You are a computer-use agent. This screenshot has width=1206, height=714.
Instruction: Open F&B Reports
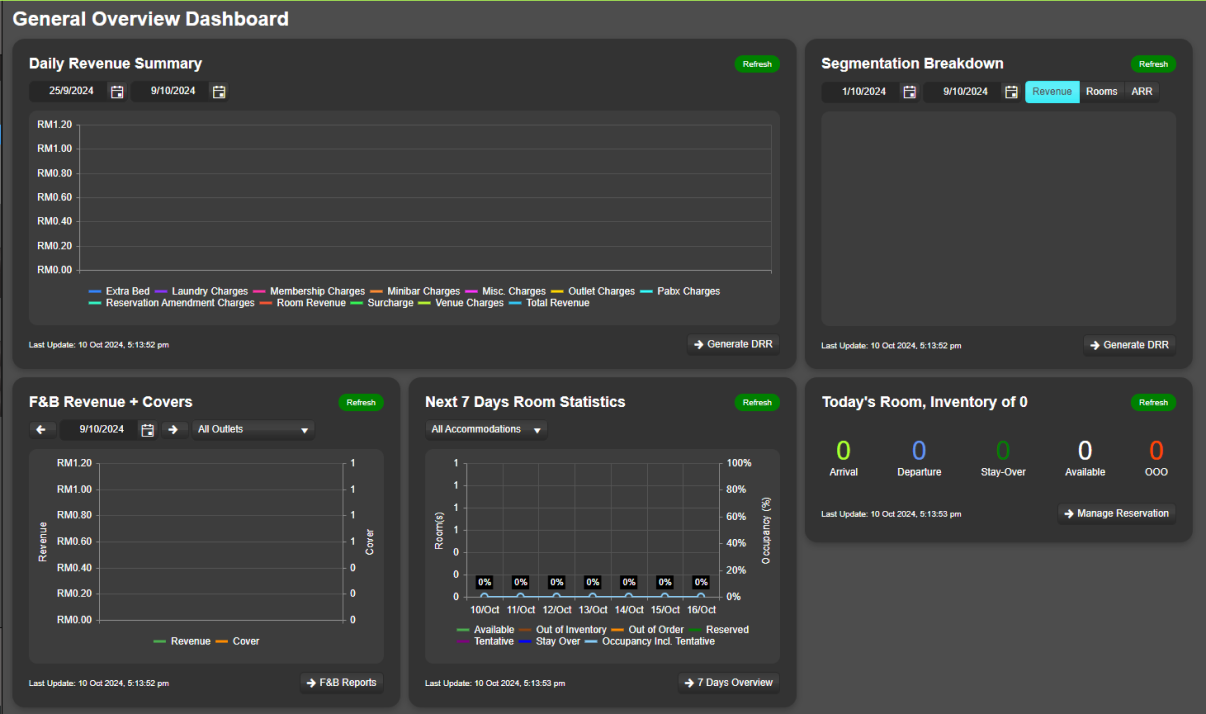(x=341, y=683)
